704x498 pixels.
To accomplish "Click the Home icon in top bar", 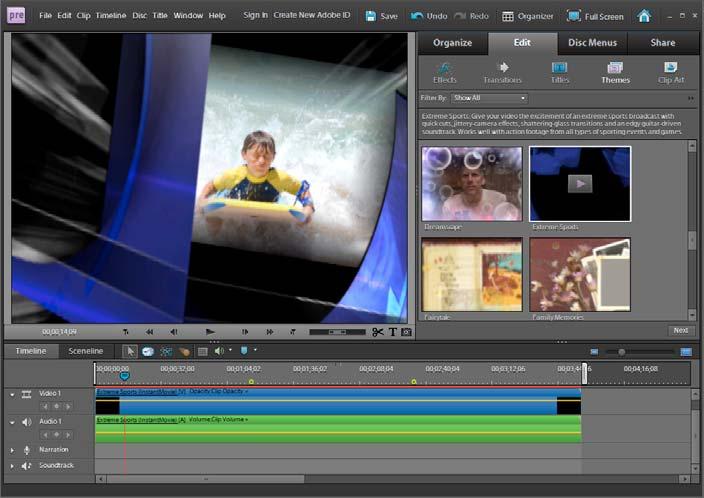I will (644, 16).
